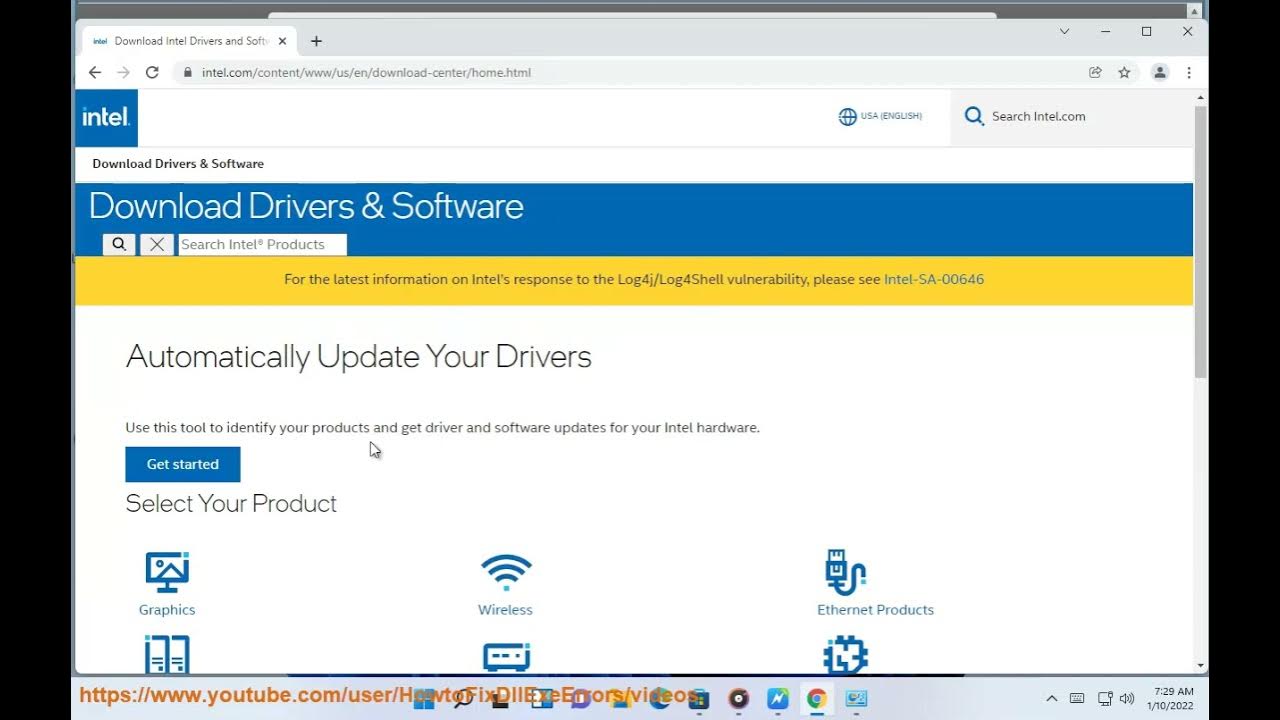Open Chrome profile avatar
1280x720 pixels.
click(1160, 72)
